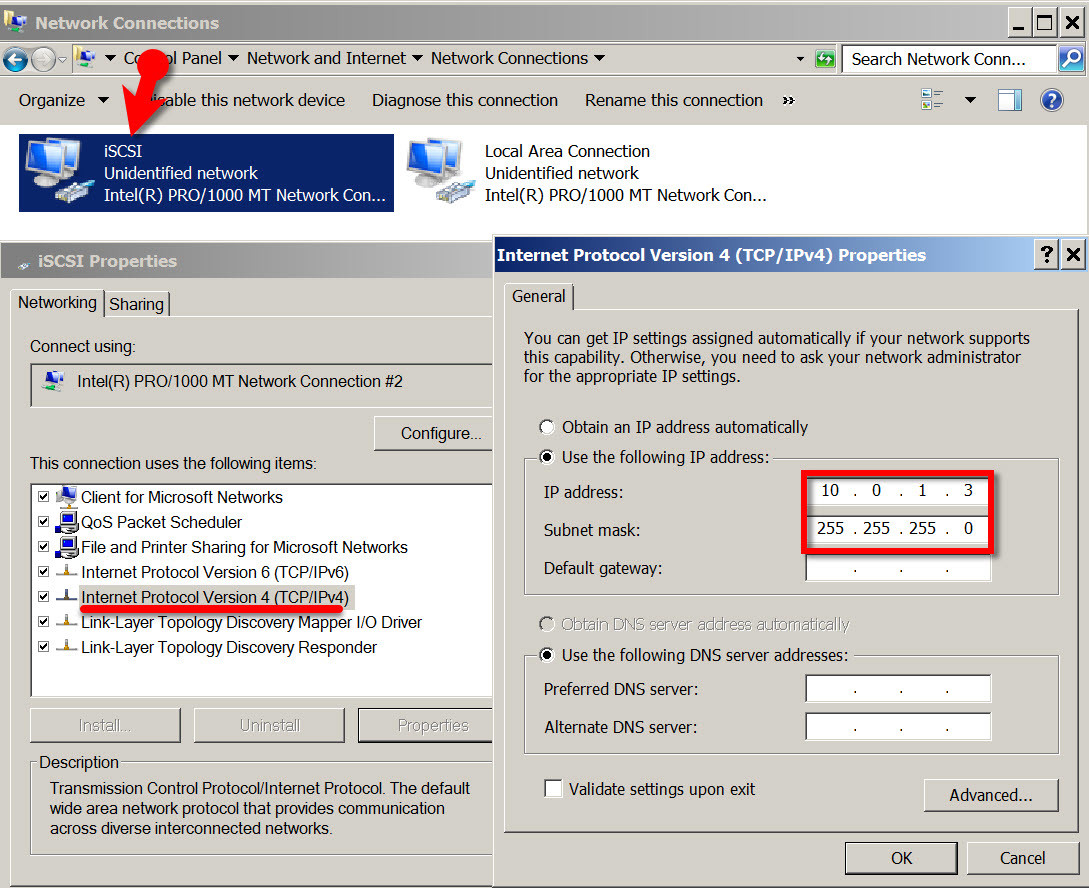
Task: Expand the Control Panel breadcrumb arrow
Action: pos(233,58)
